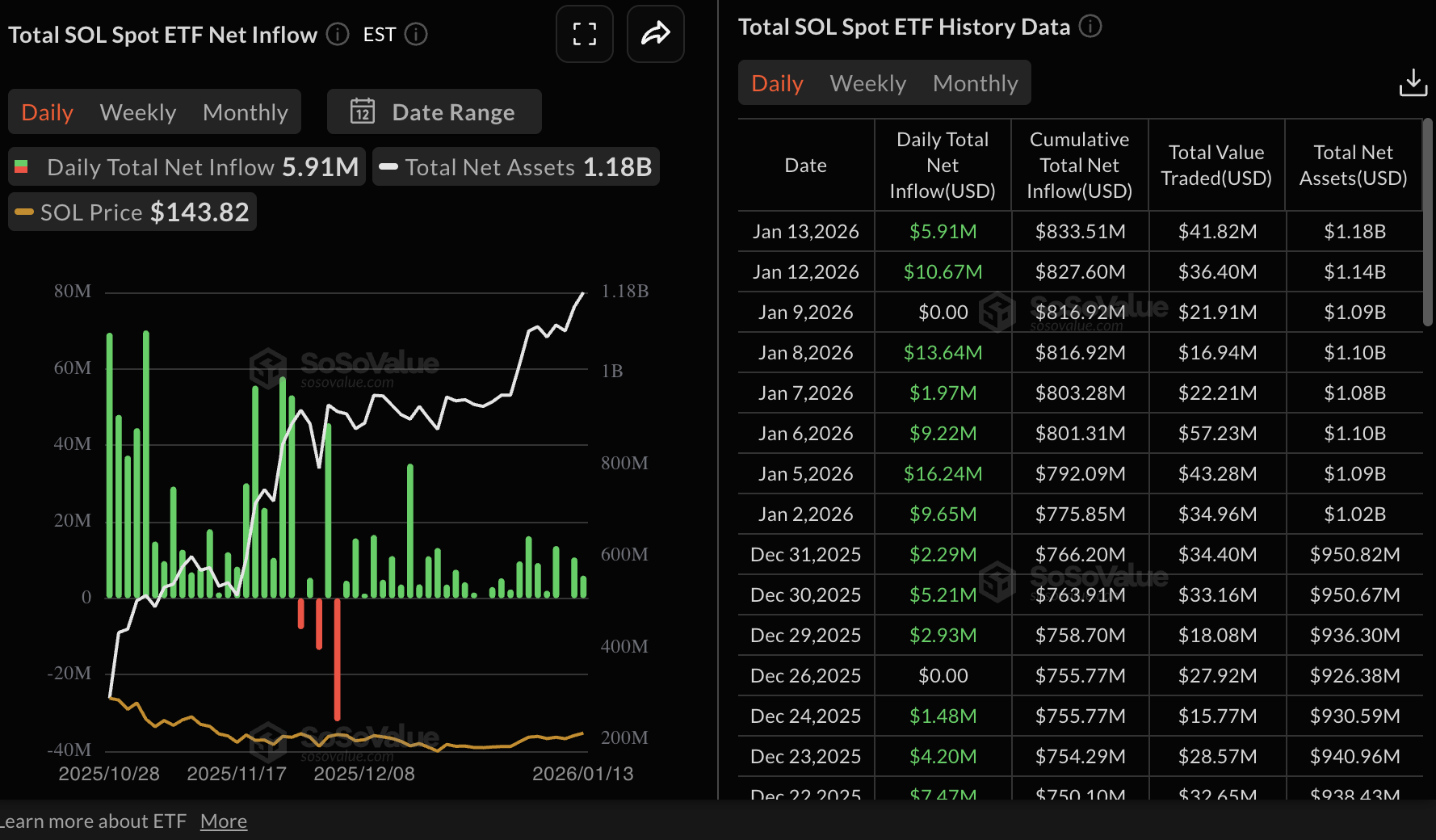Click the More link about ETF
The image size is (1436, 840).
tap(224, 821)
